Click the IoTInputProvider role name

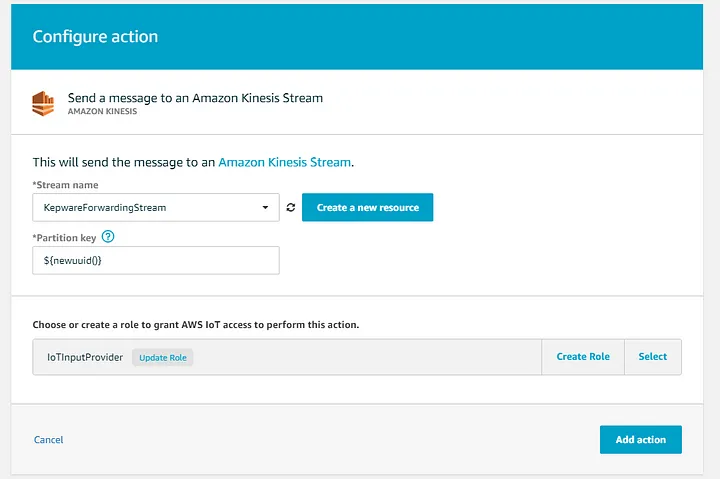coord(85,357)
